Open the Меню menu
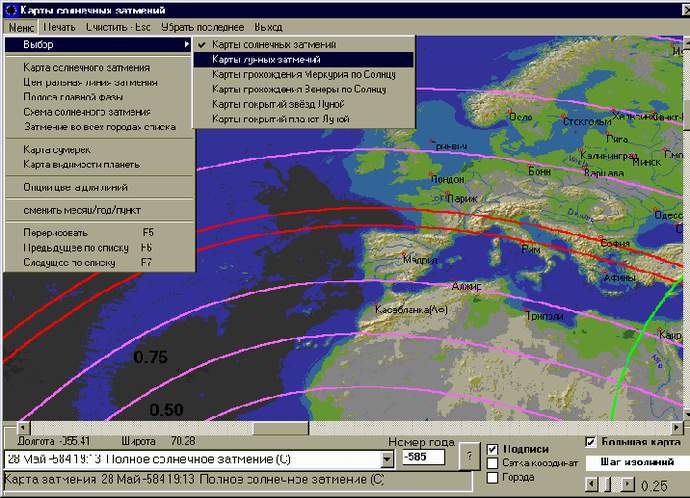Image resolution: width=690 pixels, height=498 pixels. coord(21,27)
